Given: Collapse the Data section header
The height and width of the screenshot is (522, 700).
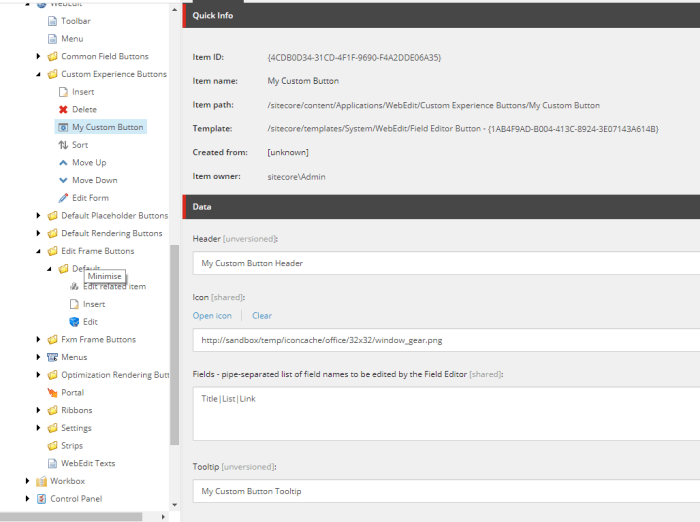Looking at the screenshot, I should (x=441, y=207).
